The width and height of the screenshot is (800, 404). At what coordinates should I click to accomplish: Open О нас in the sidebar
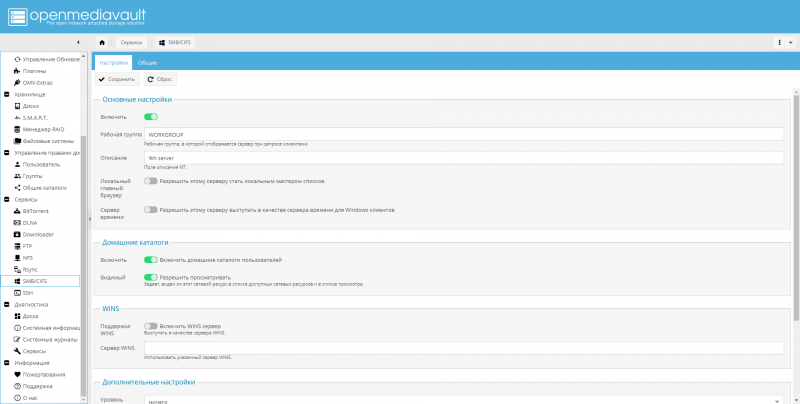click(x=30, y=398)
